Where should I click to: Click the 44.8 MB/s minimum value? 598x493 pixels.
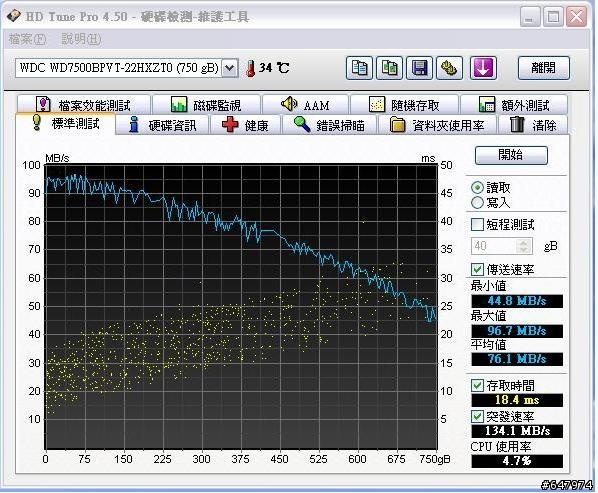tap(517, 301)
